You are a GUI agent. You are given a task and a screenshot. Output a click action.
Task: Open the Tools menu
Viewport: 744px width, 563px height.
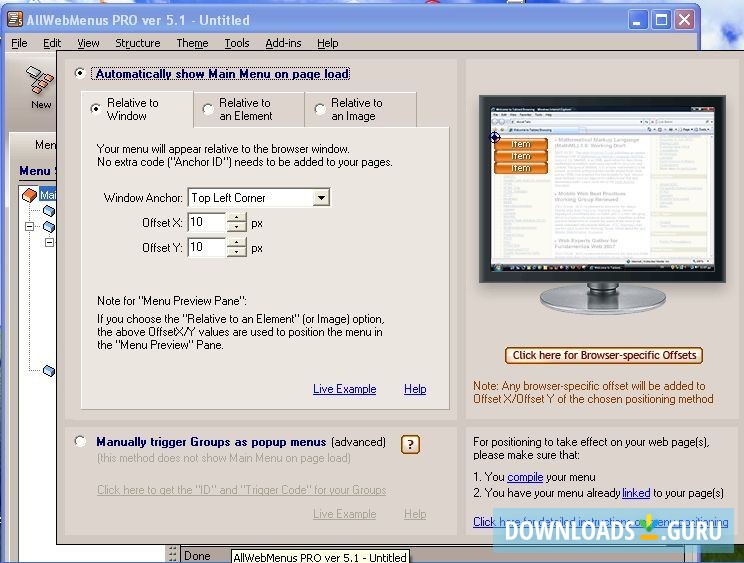[237, 43]
